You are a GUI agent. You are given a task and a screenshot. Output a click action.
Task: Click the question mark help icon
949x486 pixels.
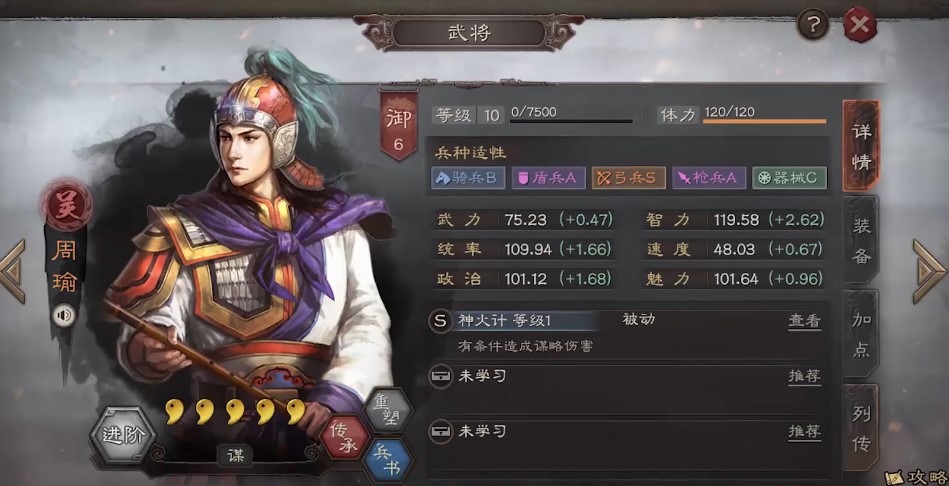pyautogui.click(x=813, y=25)
